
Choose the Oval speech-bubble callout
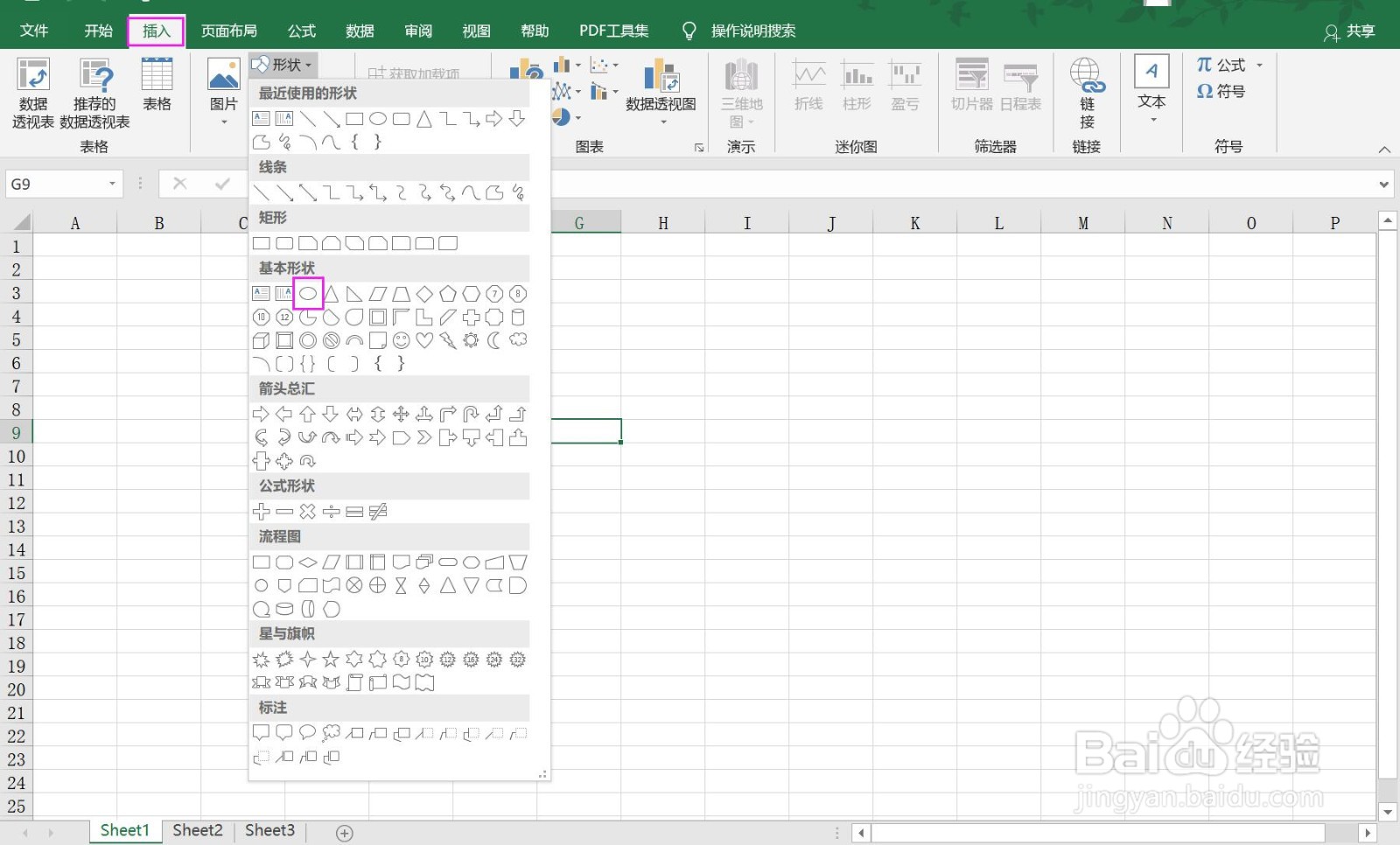pos(308,733)
